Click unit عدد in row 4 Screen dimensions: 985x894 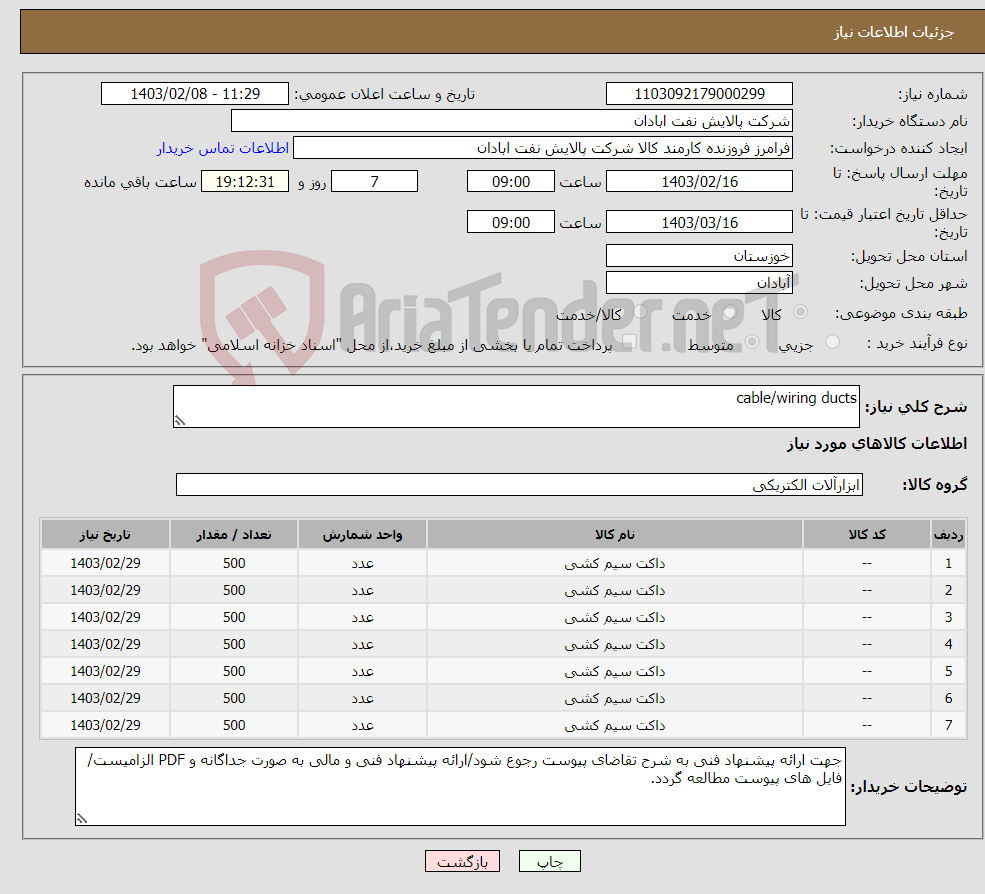(x=362, y=645)
